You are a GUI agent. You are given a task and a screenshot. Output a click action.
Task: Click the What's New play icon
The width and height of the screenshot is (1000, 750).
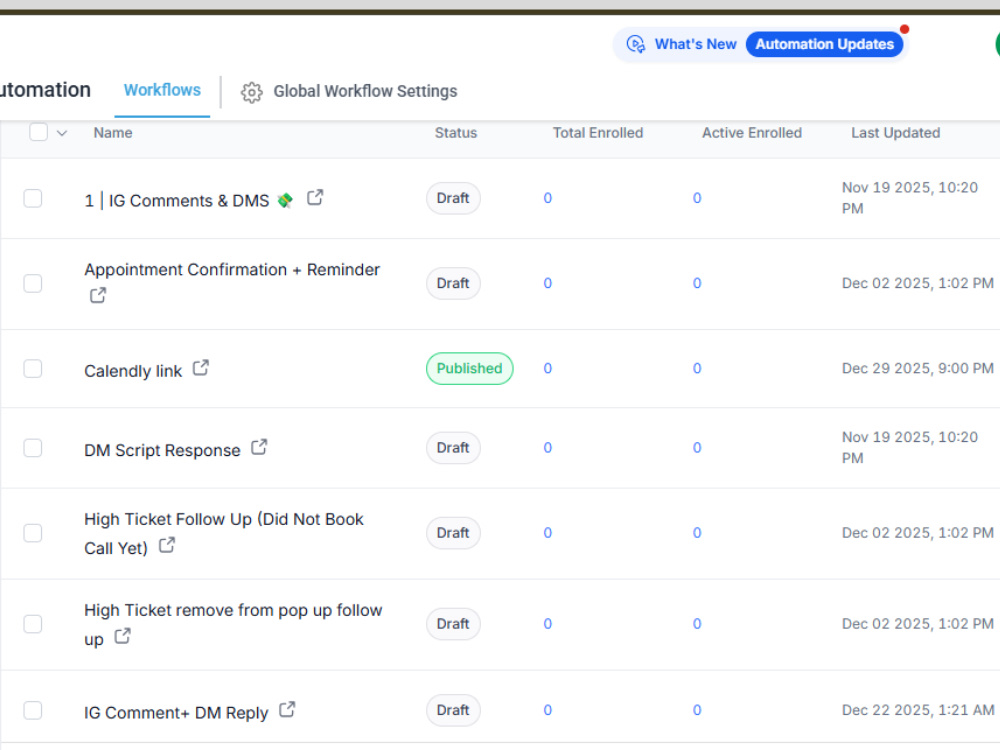(x=636, y=44)
